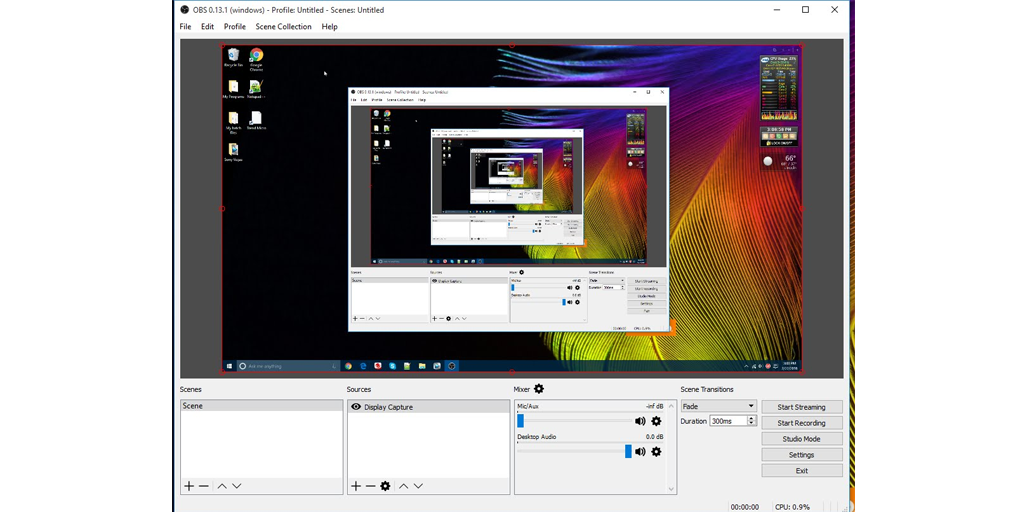Image resolution: width=1024 pixels, height=512 pixels.
Task: Mute the Mic/Aux channel speaker icon
Action: (640, 421)
